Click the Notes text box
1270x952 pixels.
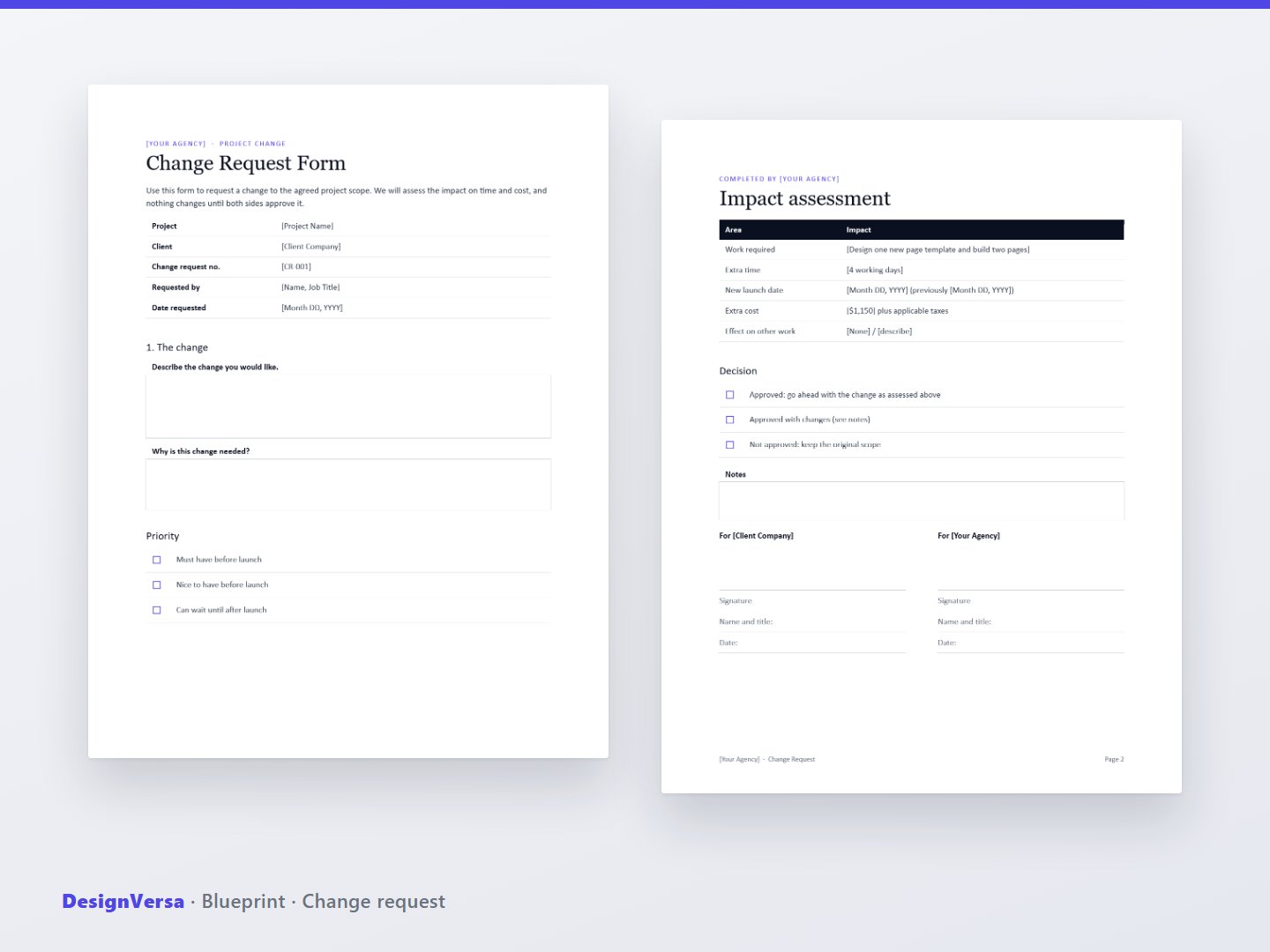click(922, 501)
